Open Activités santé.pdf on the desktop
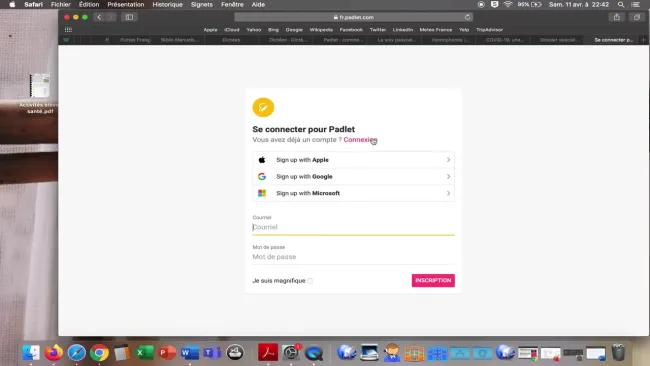The image size is (650, 366). (40, 93)
